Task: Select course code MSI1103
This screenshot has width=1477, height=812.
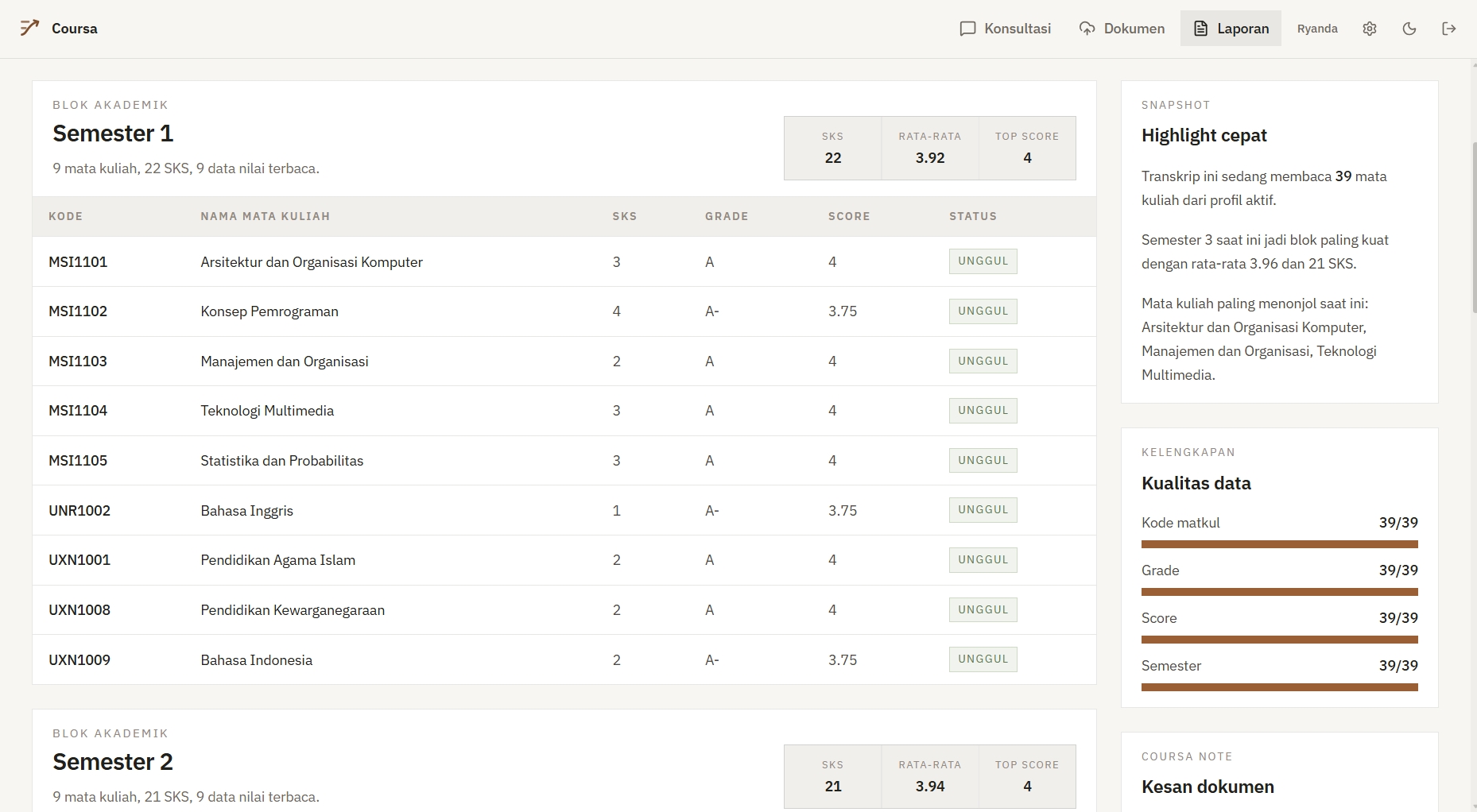Action: 78,362
